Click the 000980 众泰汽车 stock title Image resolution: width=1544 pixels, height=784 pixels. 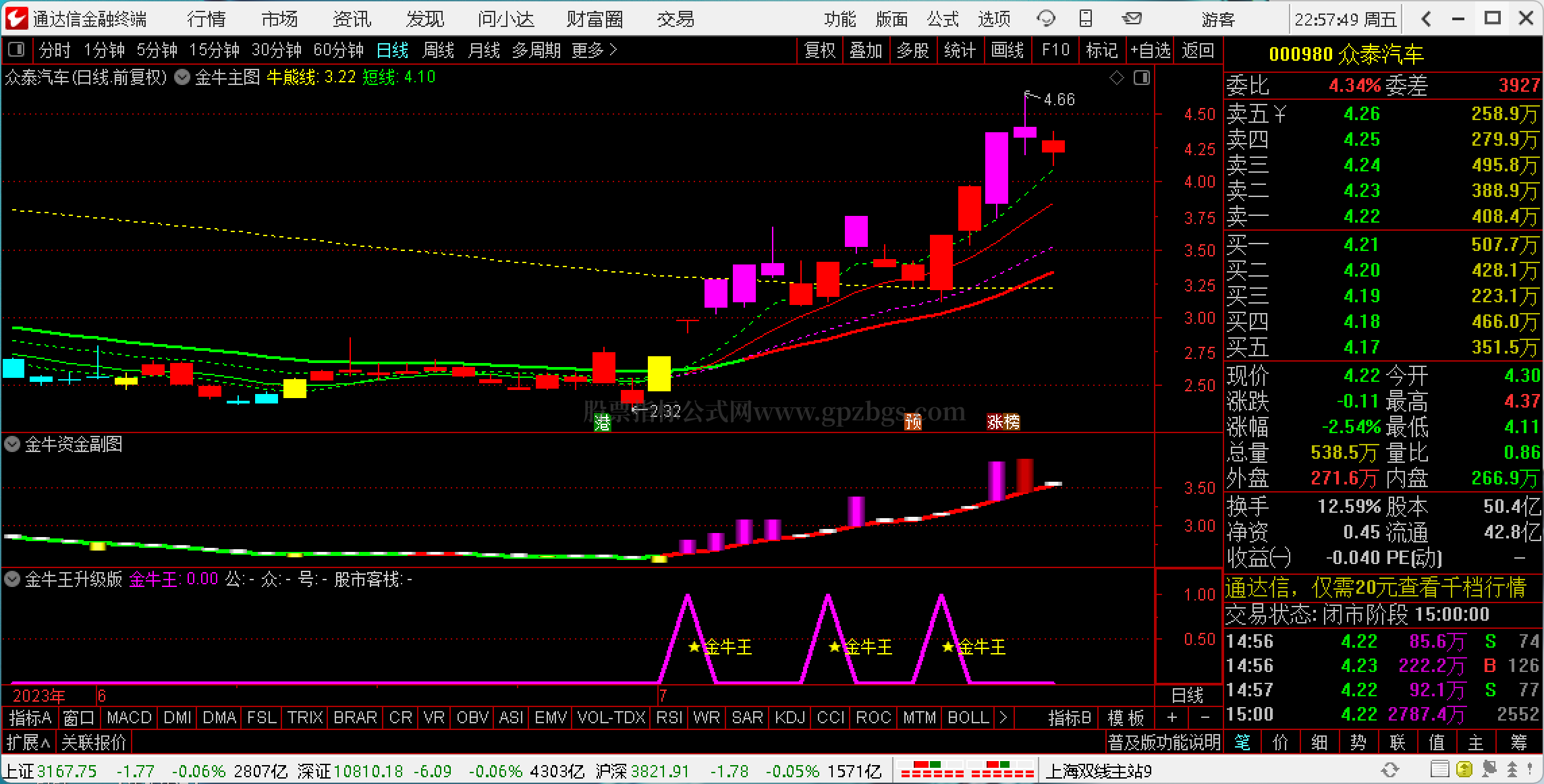coord(1346,54)
